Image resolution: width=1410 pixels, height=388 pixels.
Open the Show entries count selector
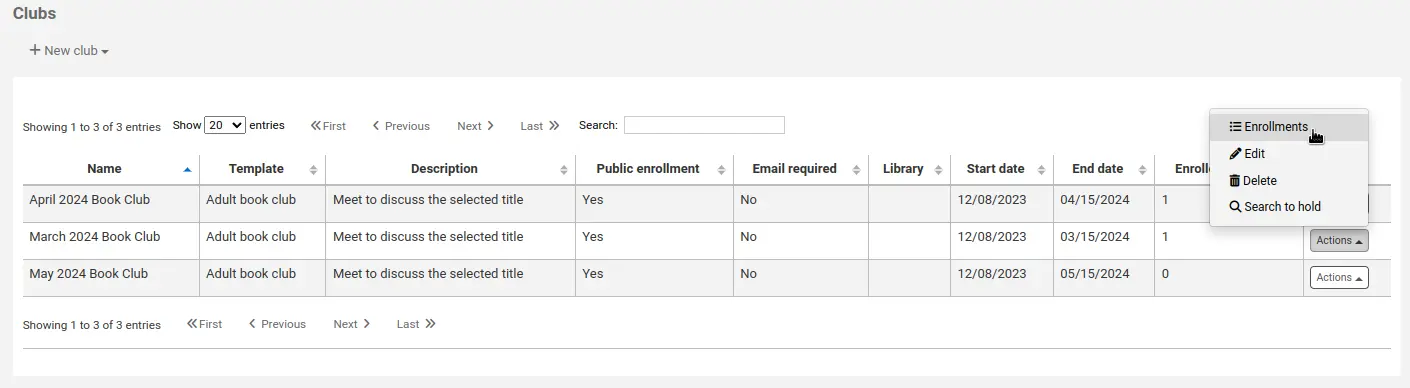[x=225, y=125]
